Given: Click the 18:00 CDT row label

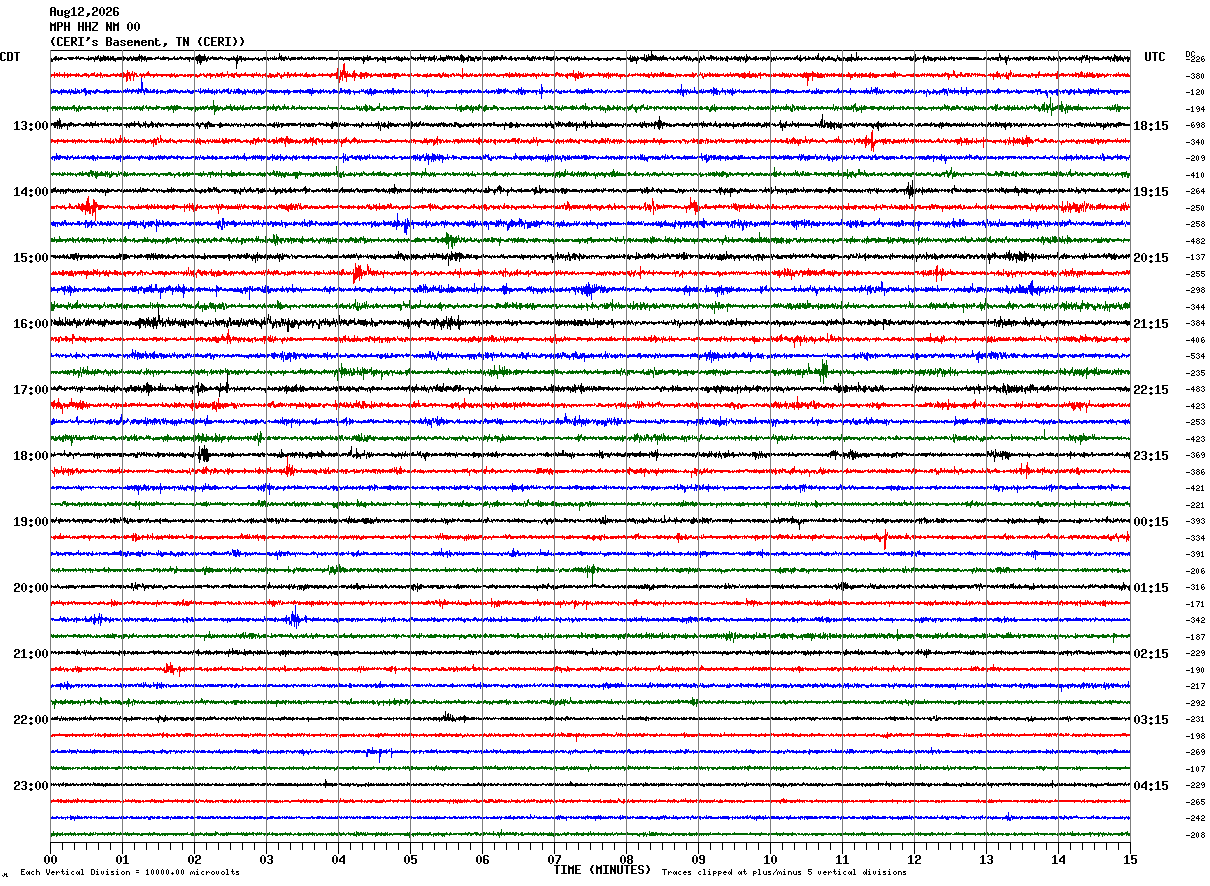Looking at the screenshot, I should [x=30, y=456].
